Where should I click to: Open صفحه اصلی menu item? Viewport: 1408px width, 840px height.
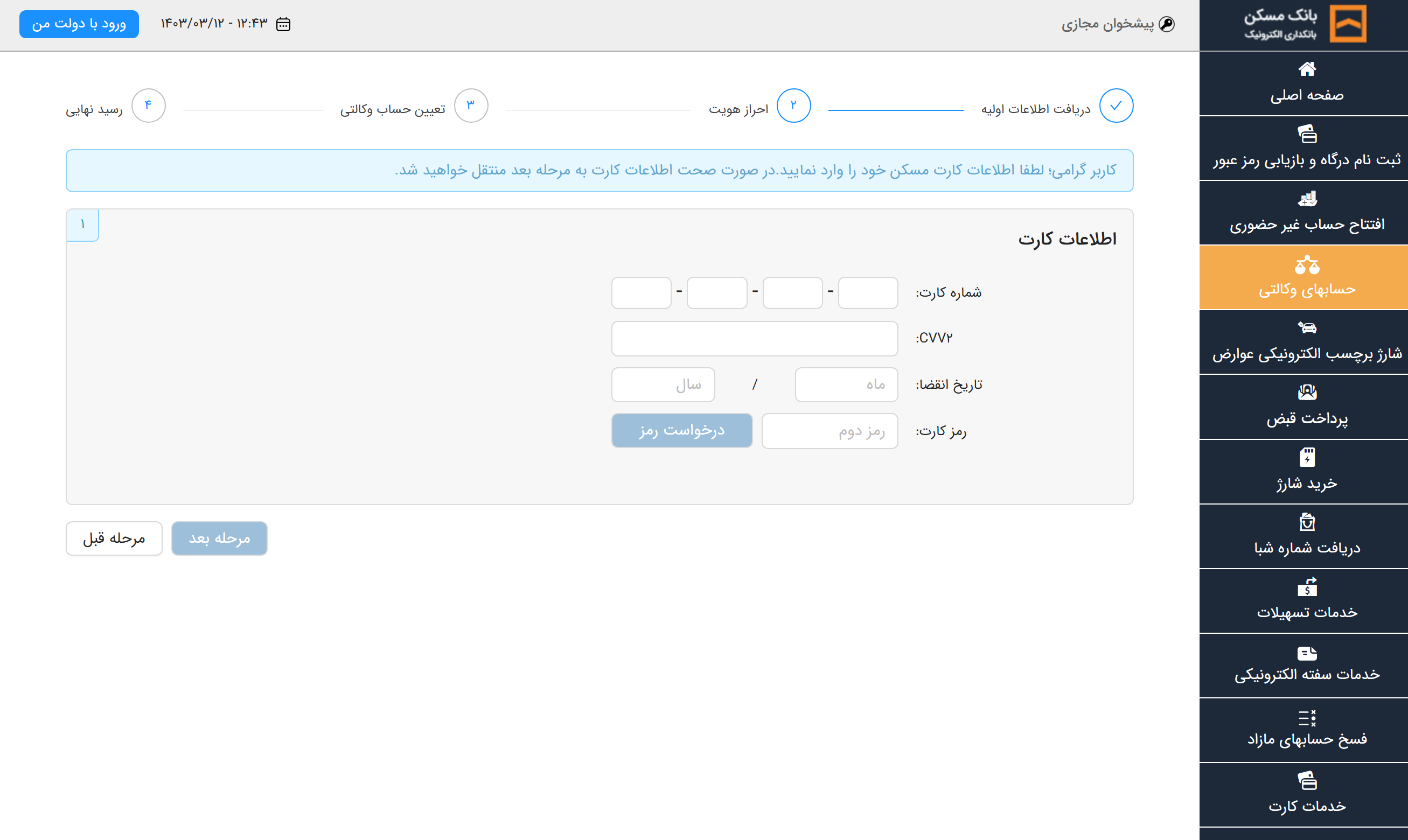(x=1304, y=84)
